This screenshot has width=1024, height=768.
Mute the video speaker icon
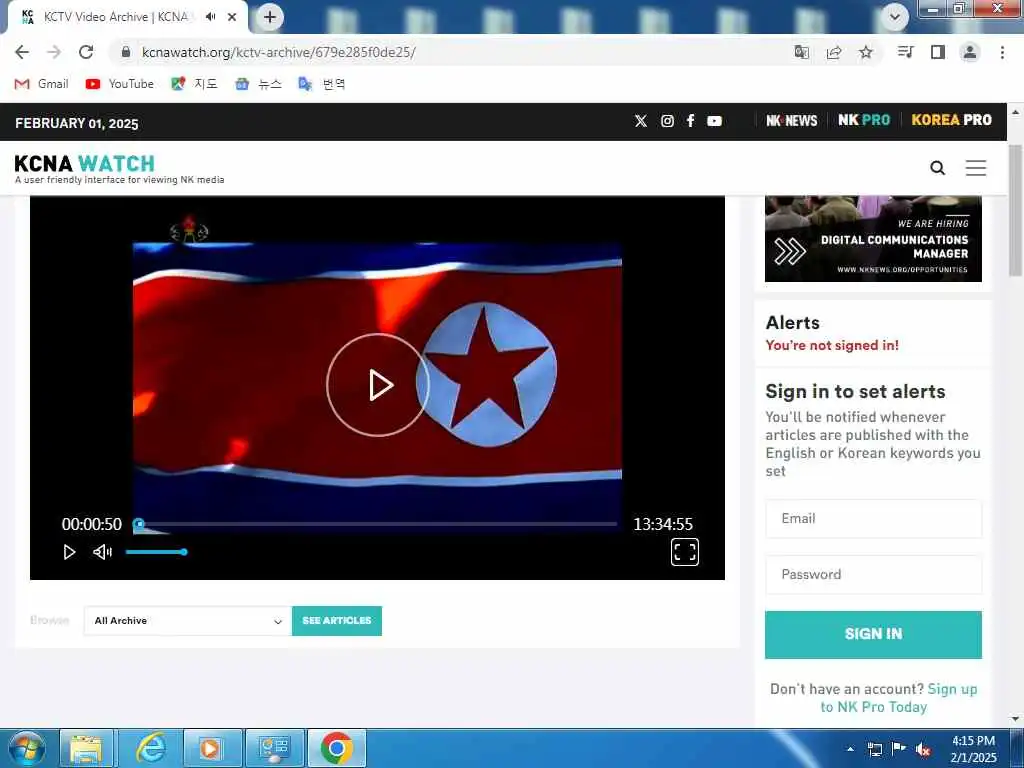pyautogui.click(x=103, y=552)
